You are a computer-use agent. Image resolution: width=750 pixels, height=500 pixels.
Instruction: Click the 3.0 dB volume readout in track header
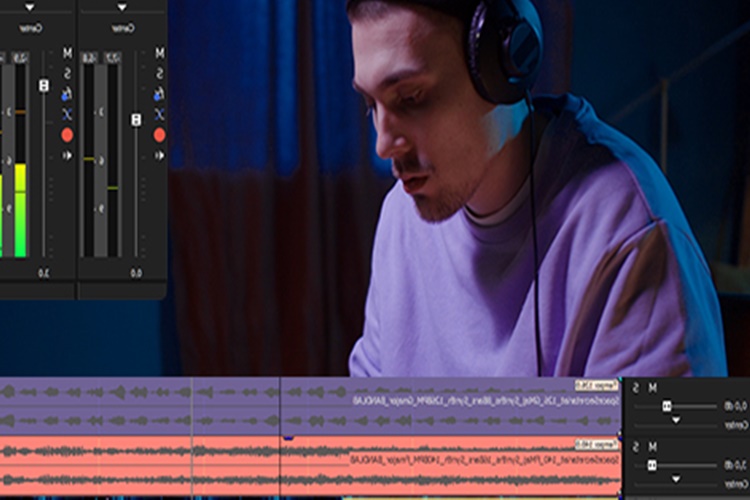coord(736,465)
